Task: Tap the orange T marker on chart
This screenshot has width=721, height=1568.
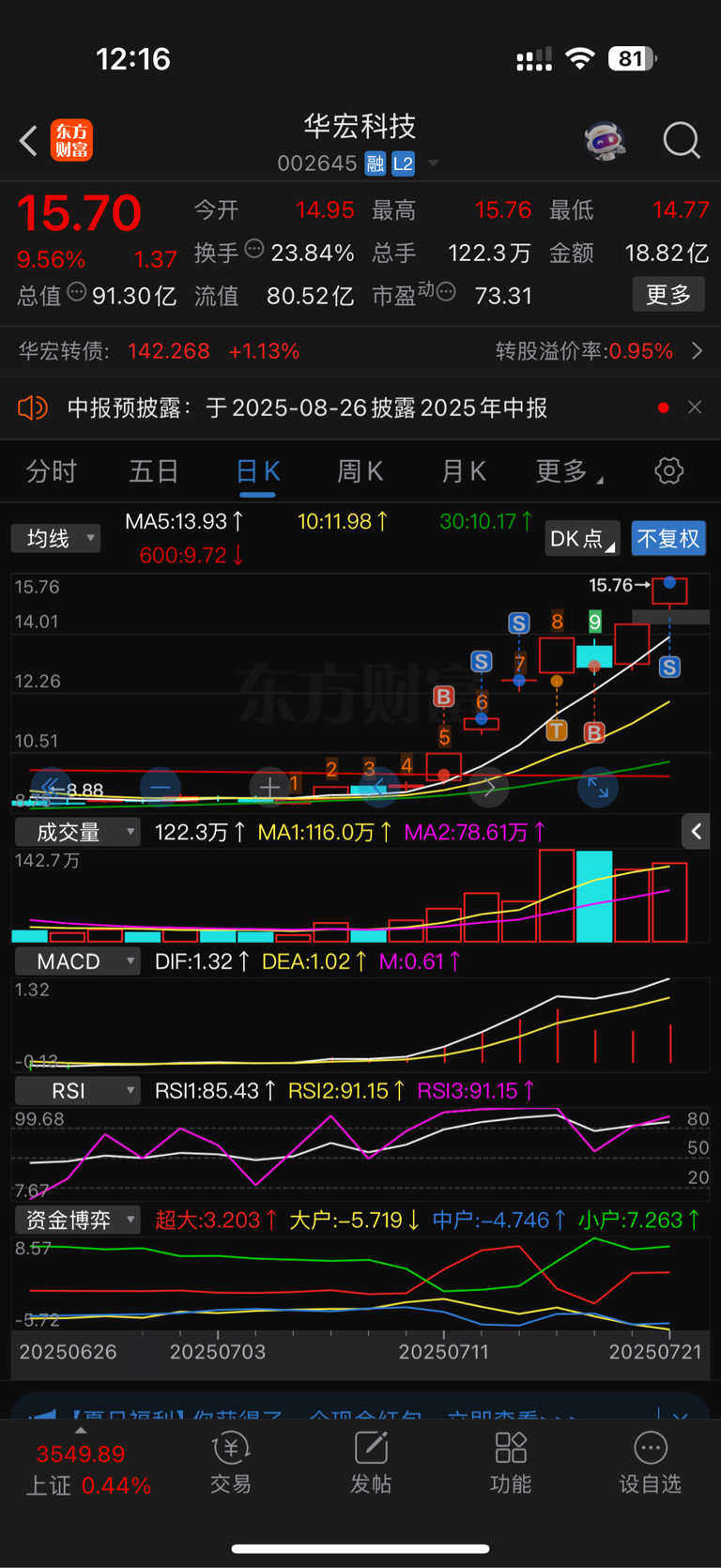Action: pyautogui.click(x=557, y=730)
